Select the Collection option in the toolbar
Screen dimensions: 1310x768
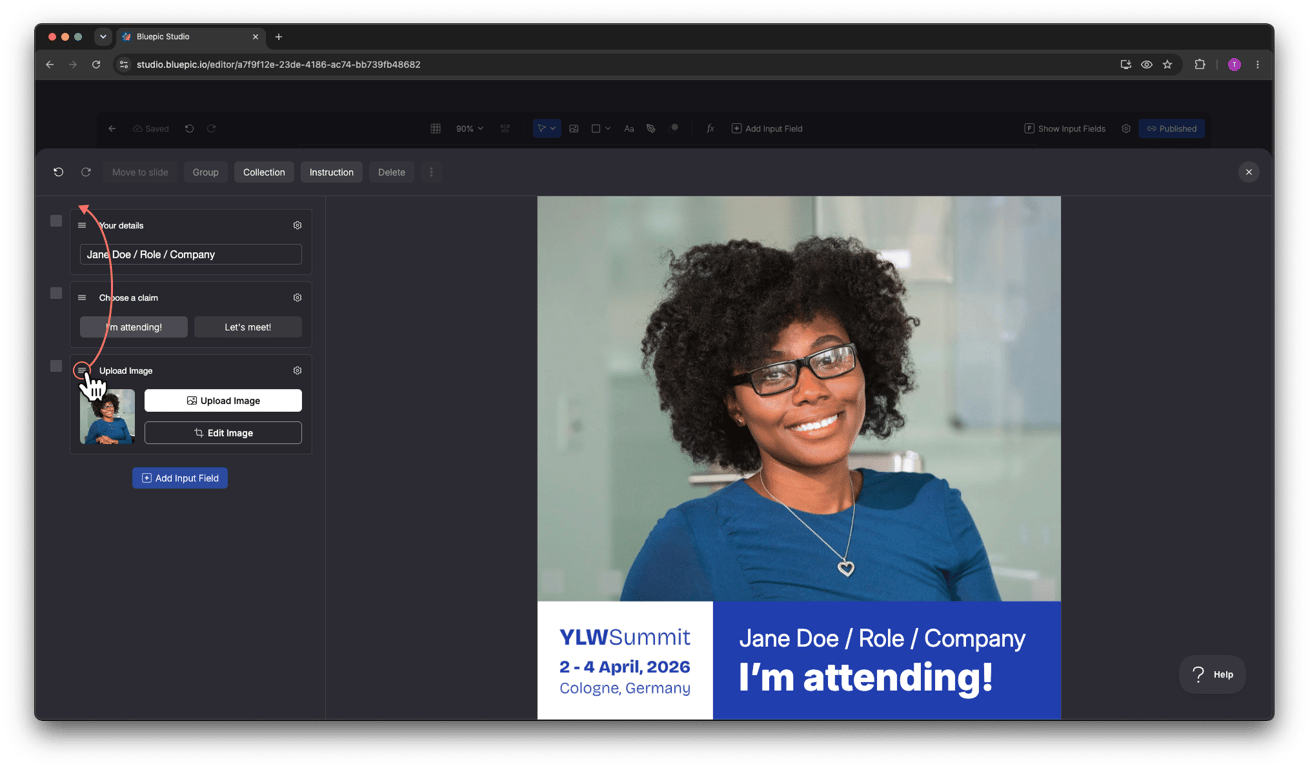pyautogui.click(x=264, y=172)
